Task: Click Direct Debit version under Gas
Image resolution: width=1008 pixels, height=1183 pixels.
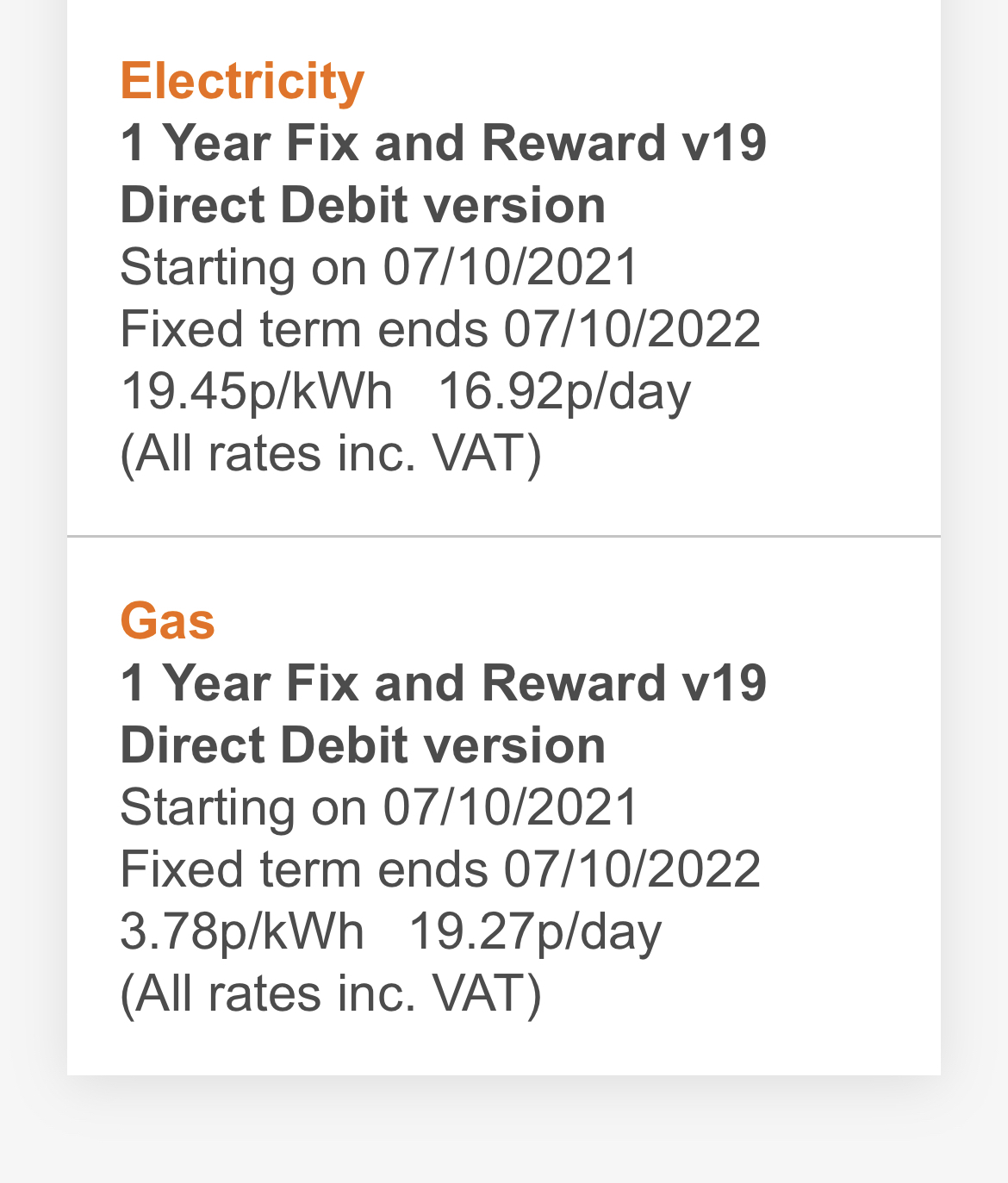Action: pos(363,745)
